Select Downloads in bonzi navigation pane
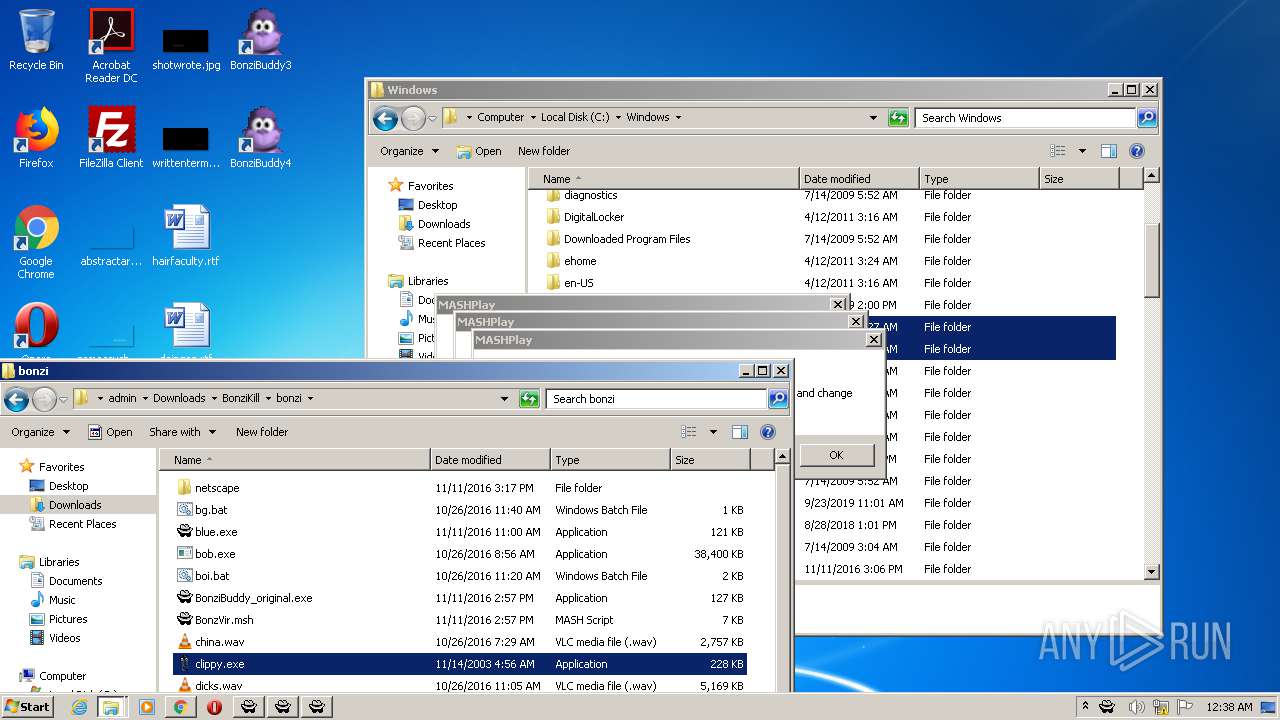The width and height of the screenshot is (1280, 720). (75, 505)
